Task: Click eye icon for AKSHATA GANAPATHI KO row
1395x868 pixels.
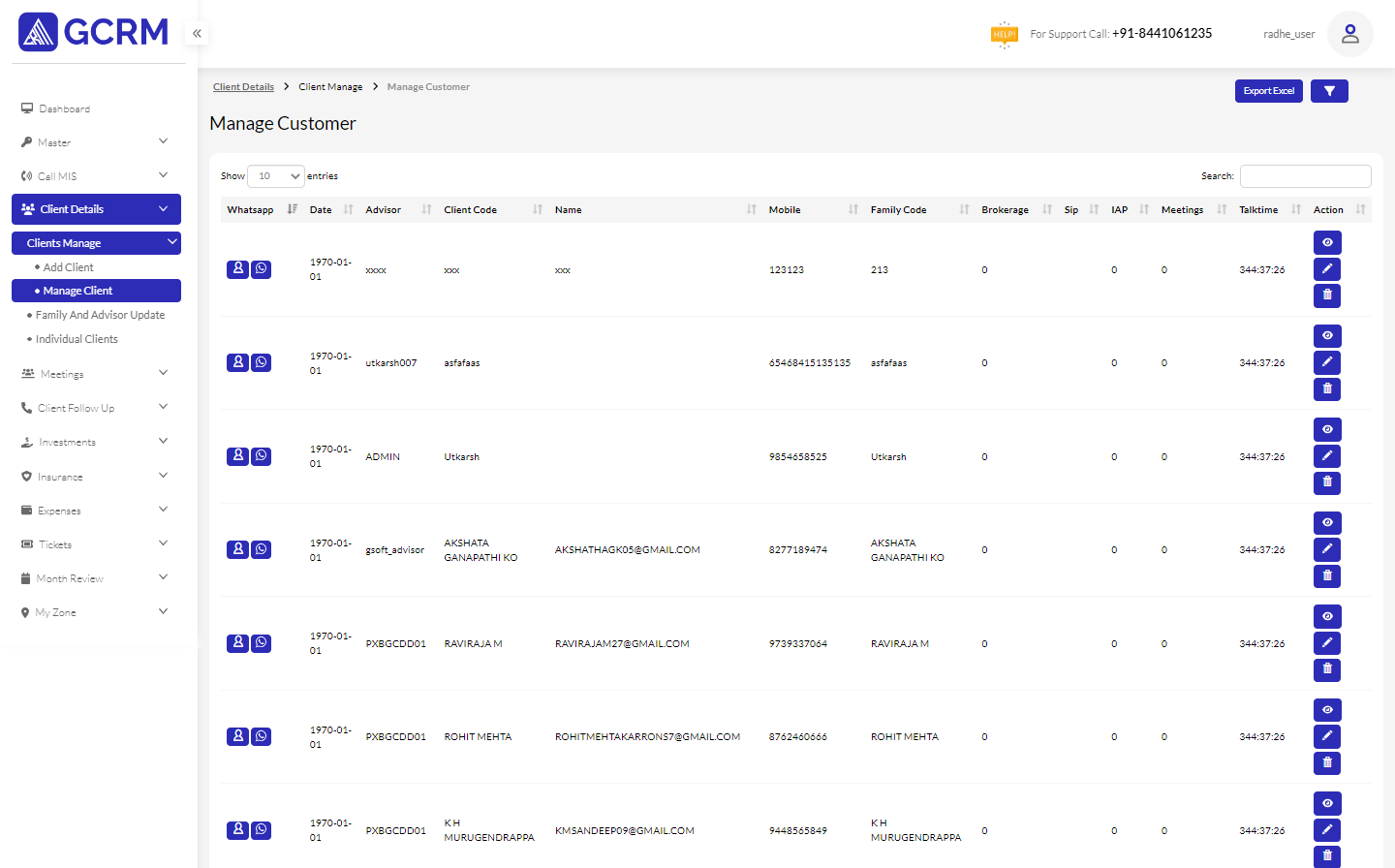Action: pos(1327,523)
